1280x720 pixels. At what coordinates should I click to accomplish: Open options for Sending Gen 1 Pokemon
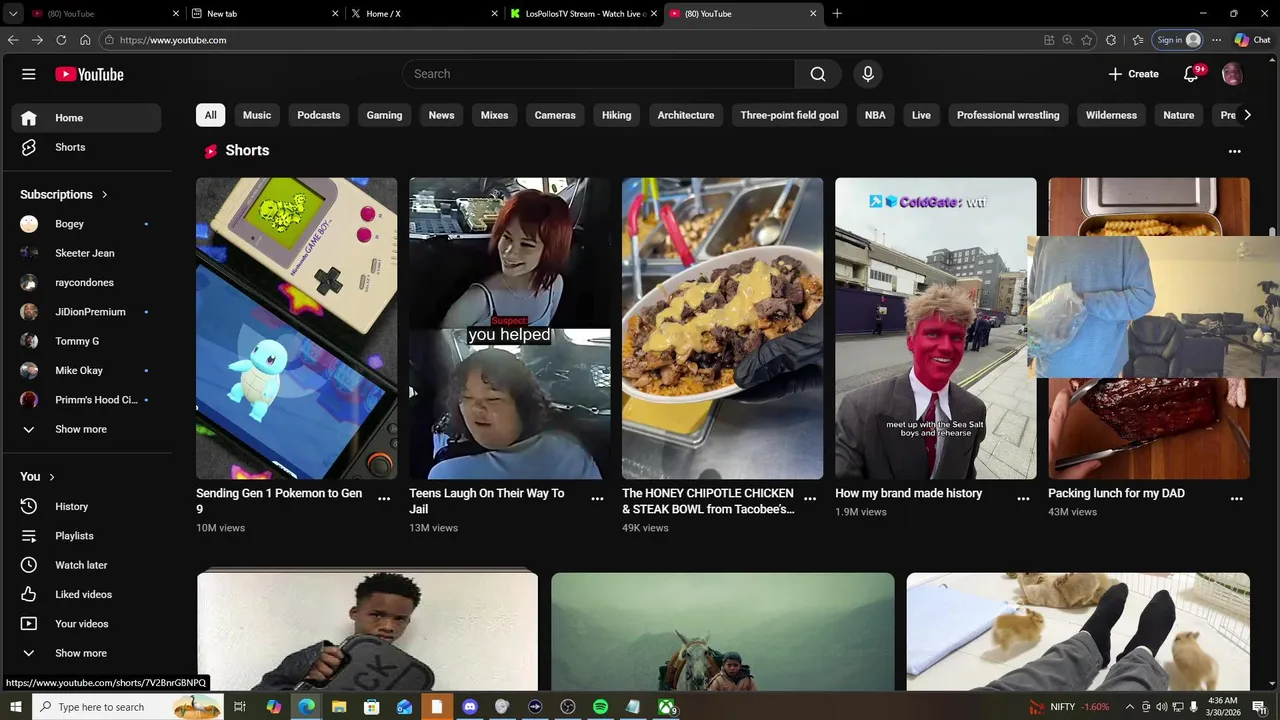(x=384, y=498)
